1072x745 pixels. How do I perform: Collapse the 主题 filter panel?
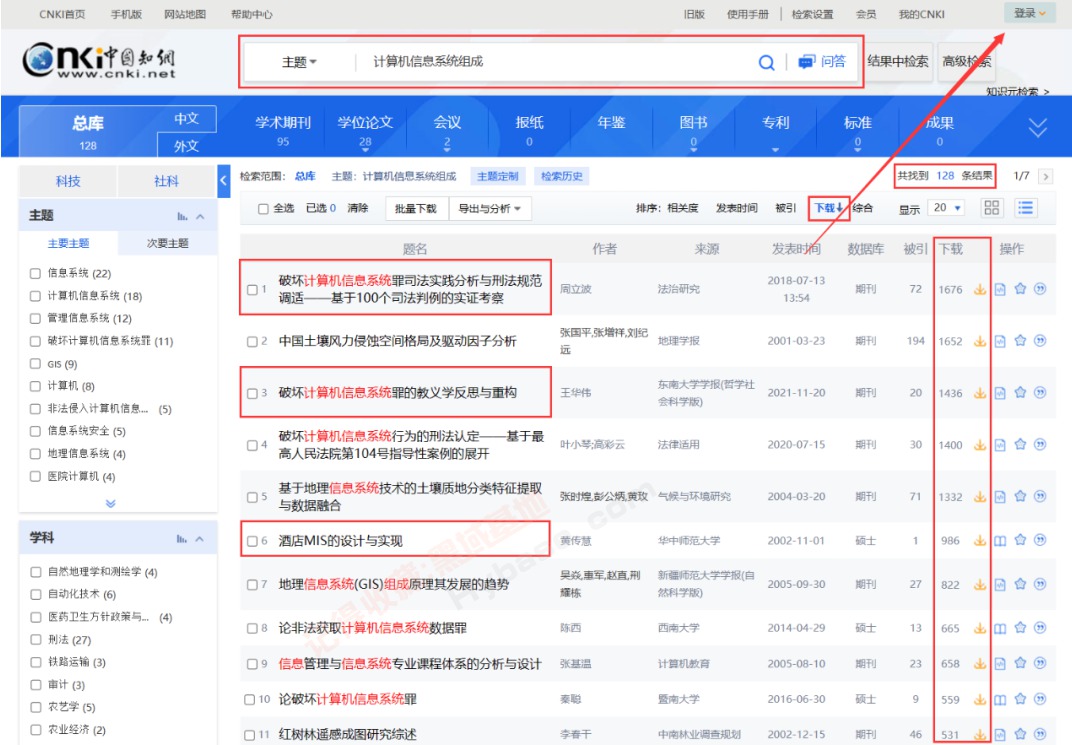tap(200, 217)
